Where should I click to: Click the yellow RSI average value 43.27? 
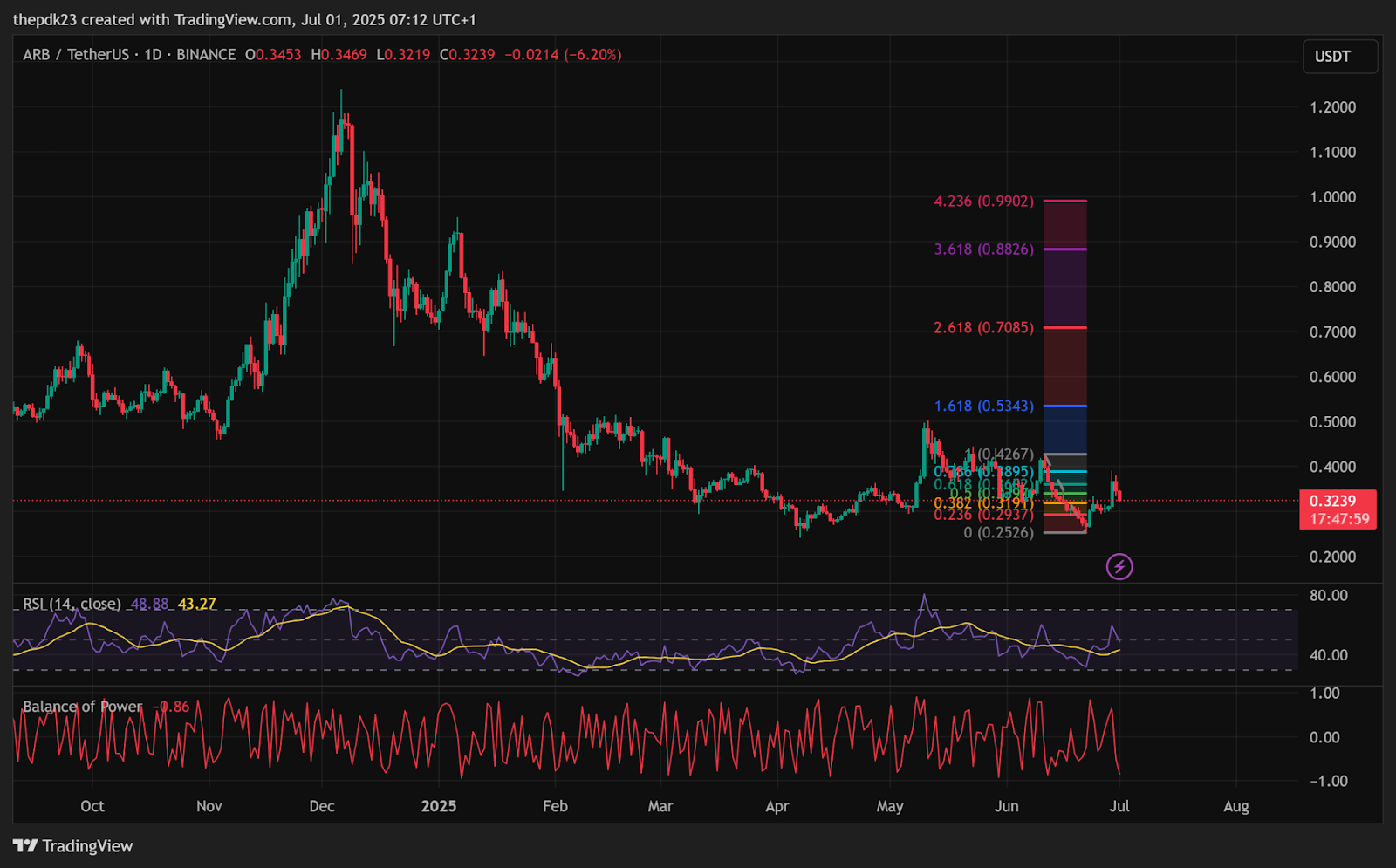(197, 603)
